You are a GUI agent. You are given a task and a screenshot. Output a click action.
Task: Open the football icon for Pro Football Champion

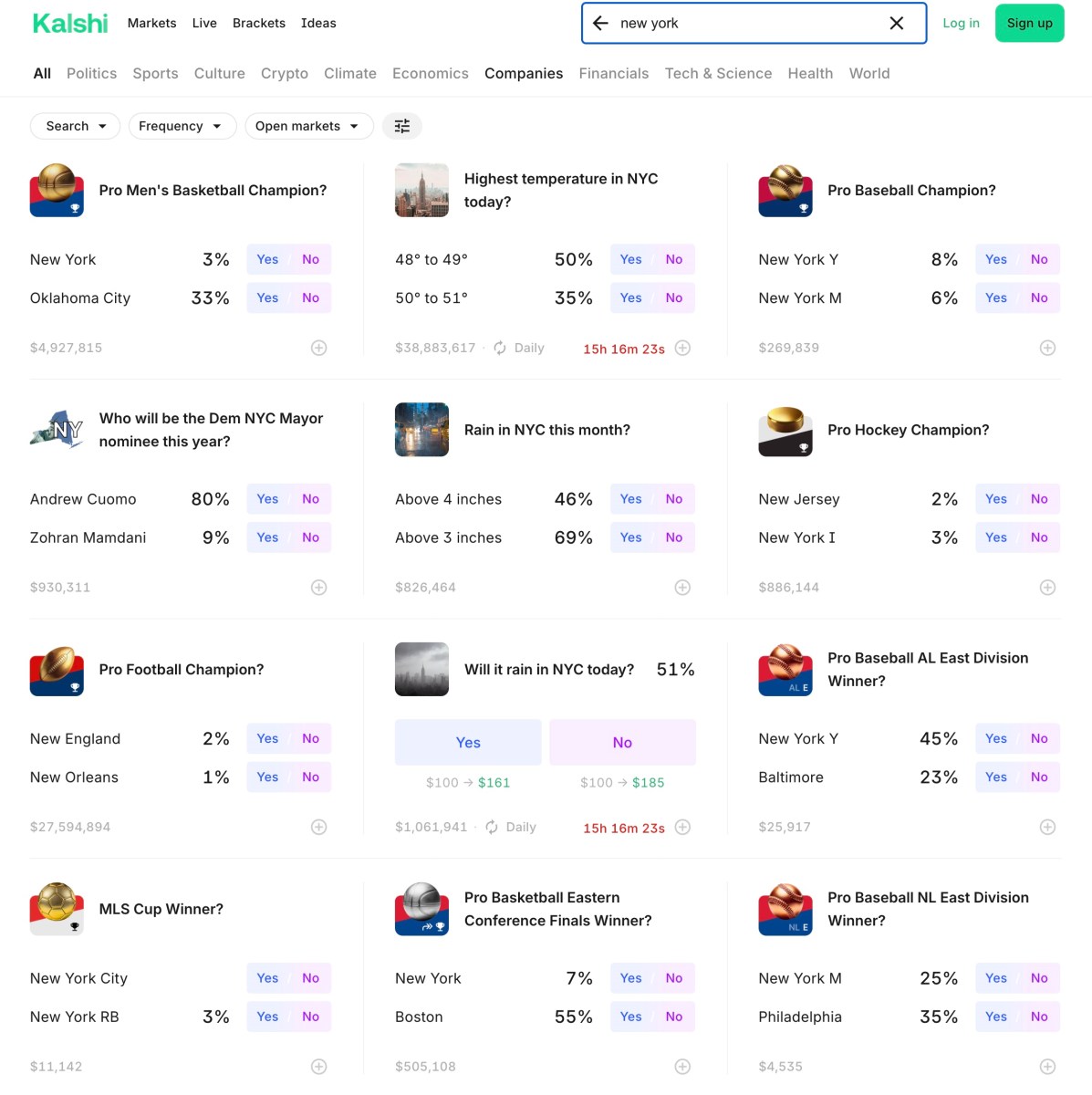click(57, 670)
